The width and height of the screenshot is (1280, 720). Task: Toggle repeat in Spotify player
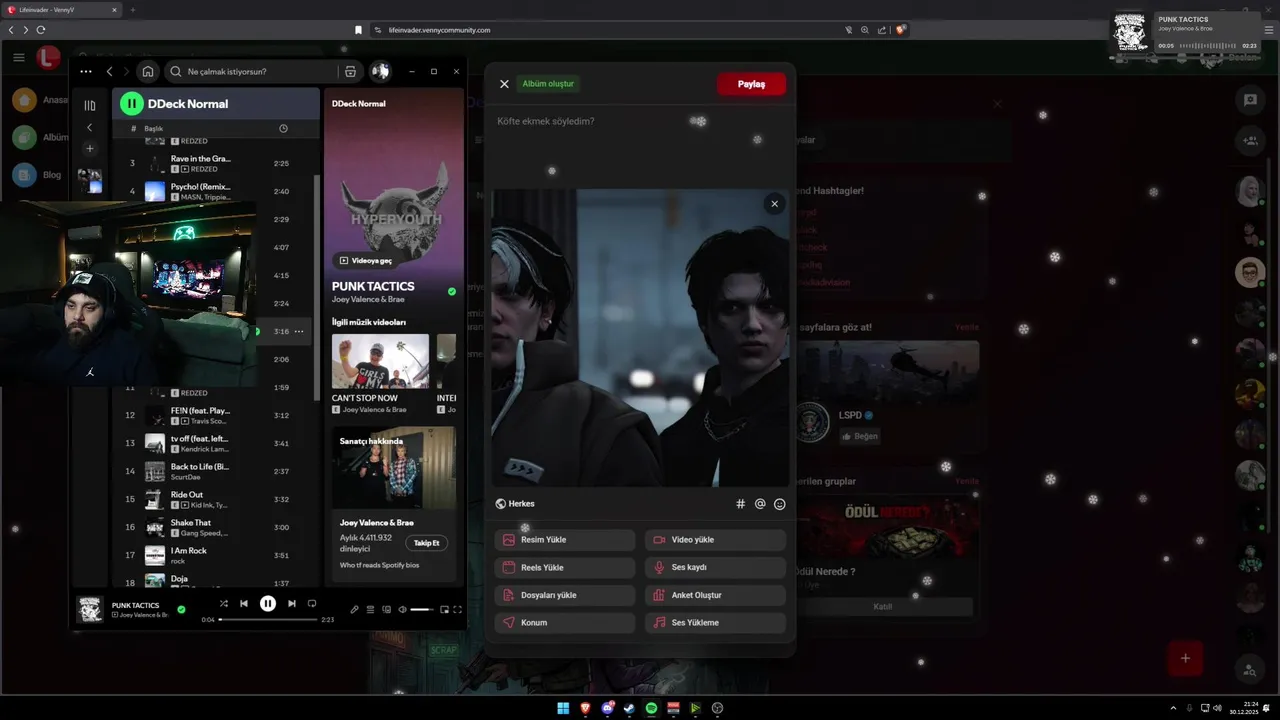click(312, 603)
